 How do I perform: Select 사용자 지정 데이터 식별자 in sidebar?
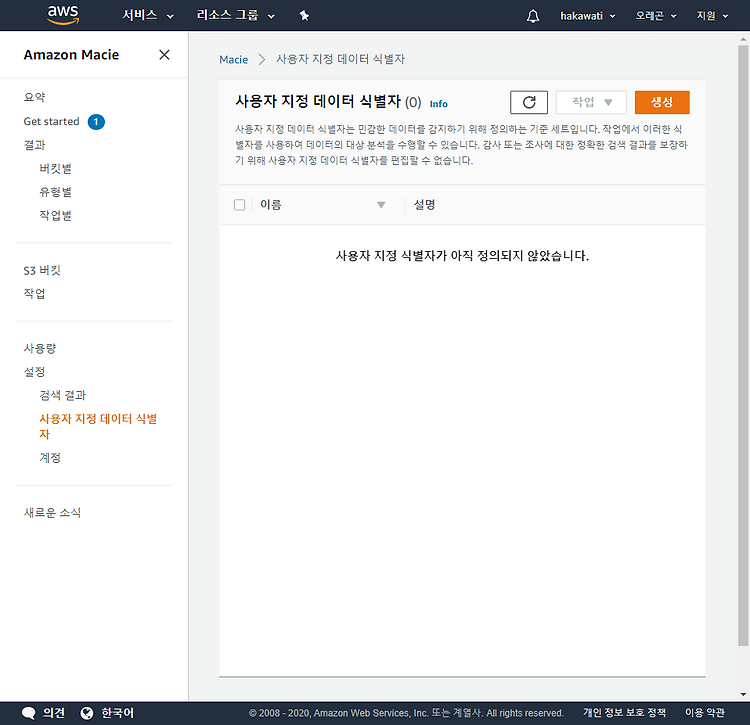point(98,426)
